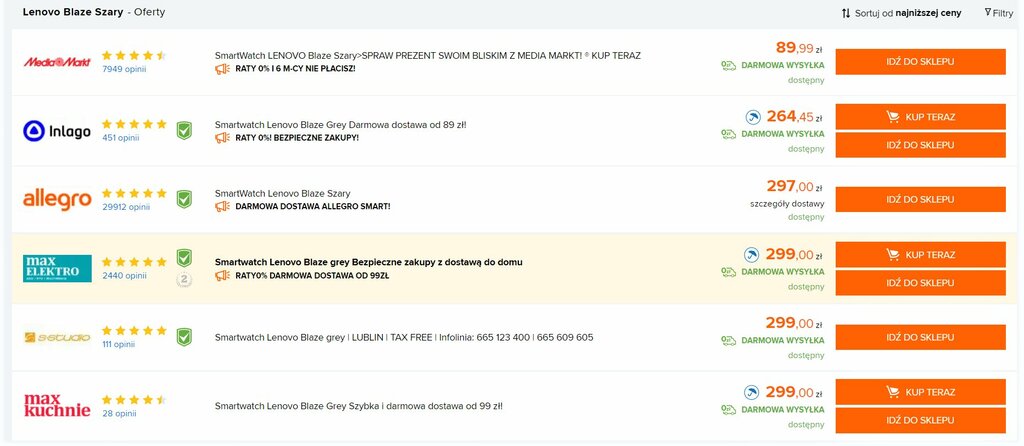Click the Media Markt shop logo
This screenshot has width=1024, height=446.
(x=57, y=62)
